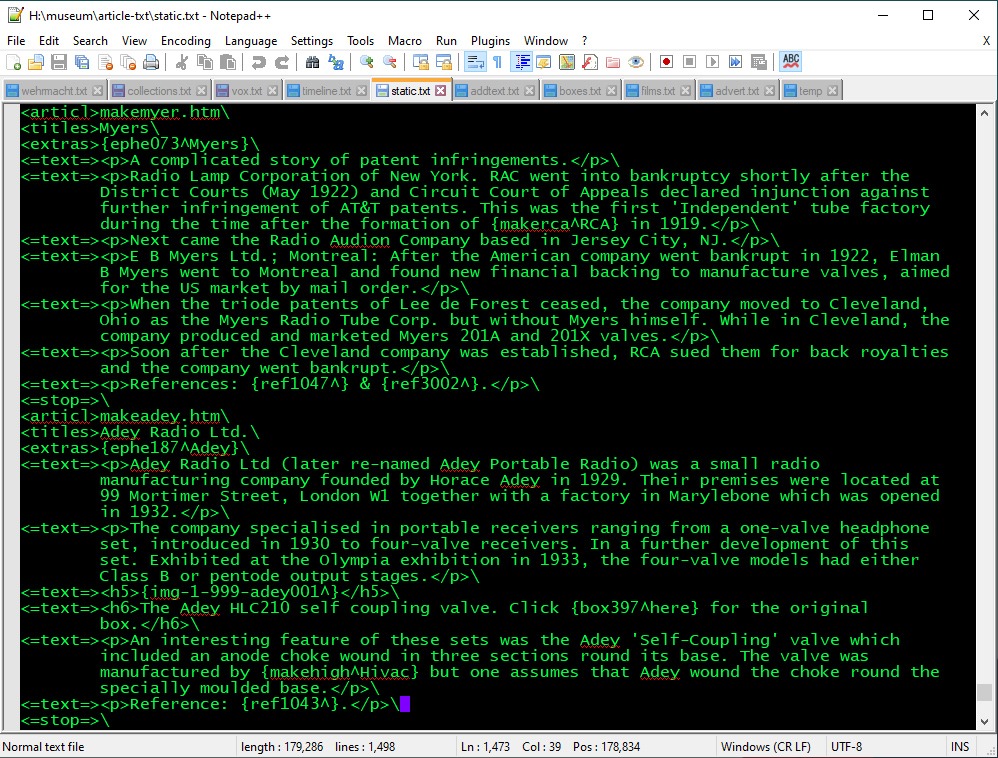Open the View menu
Image resolution: width=998 pixels, height=758 pixels.
coord(134,41)
